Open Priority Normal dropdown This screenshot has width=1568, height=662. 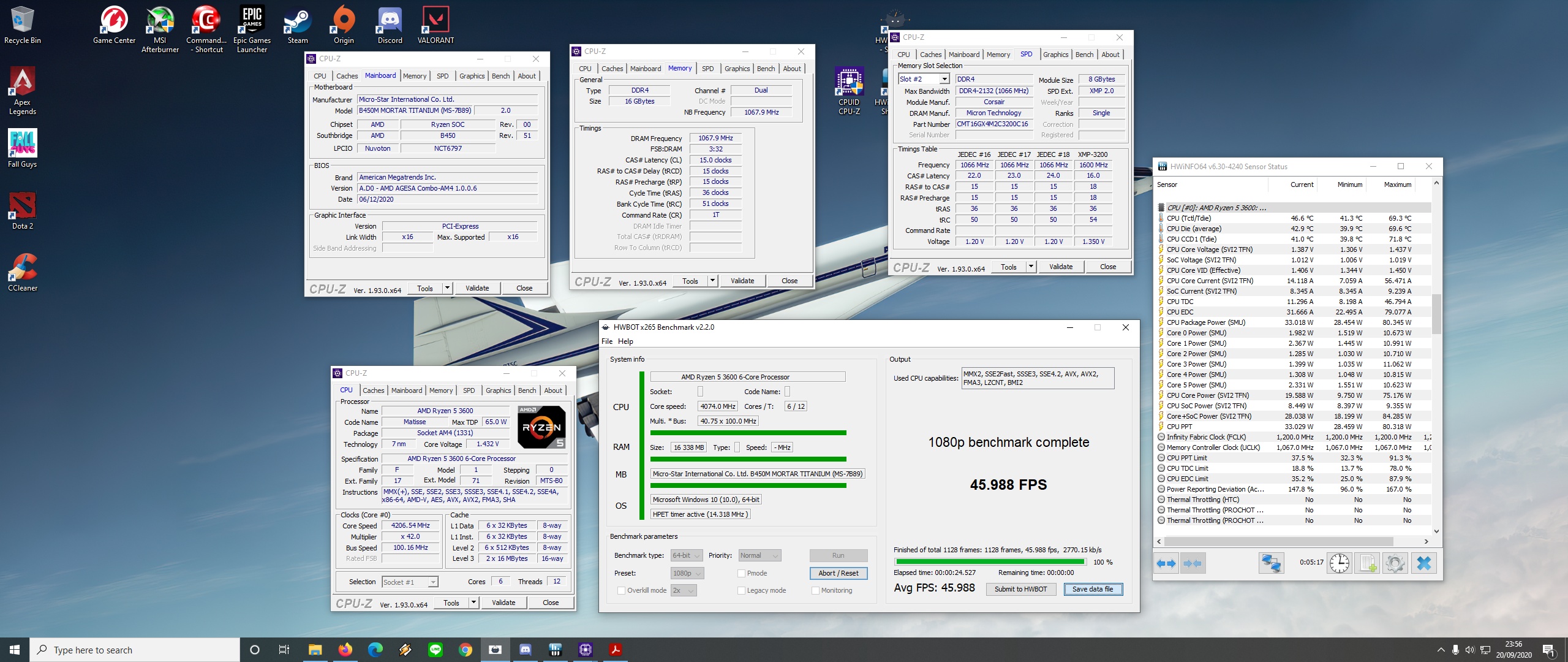(759, 555)
